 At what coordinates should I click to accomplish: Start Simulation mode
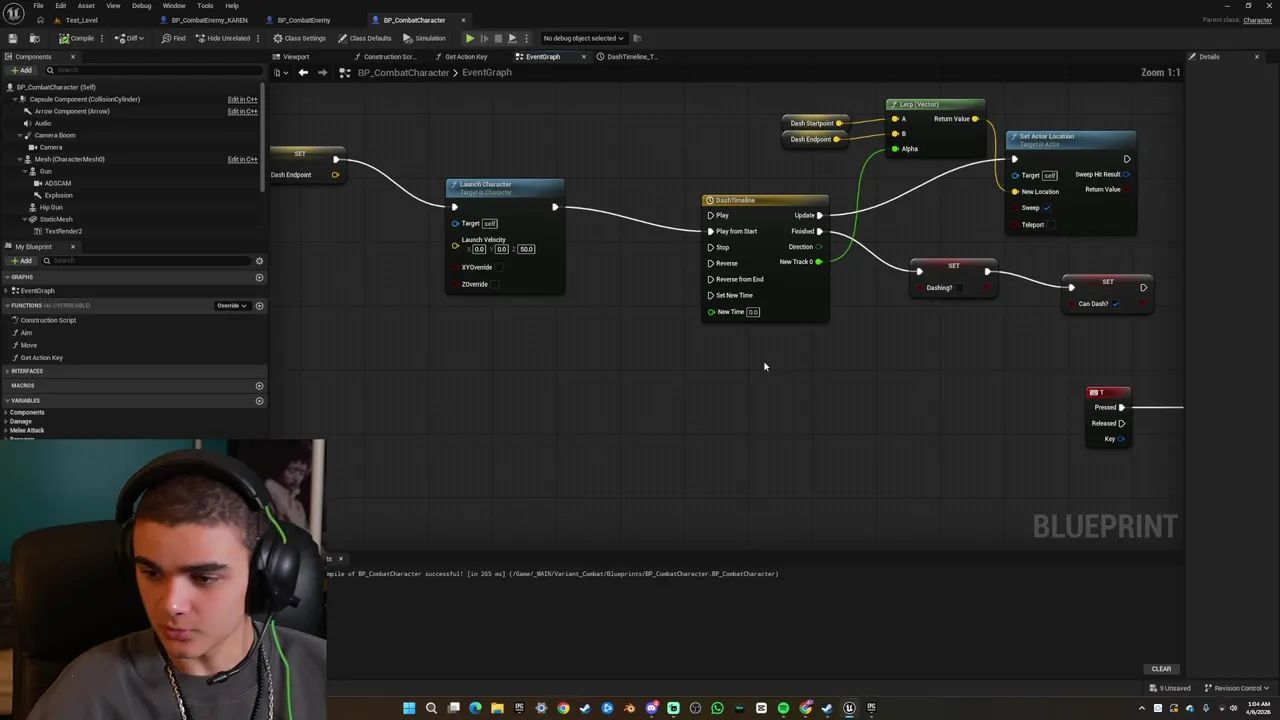pyautogui.click(x=425, y=38)
